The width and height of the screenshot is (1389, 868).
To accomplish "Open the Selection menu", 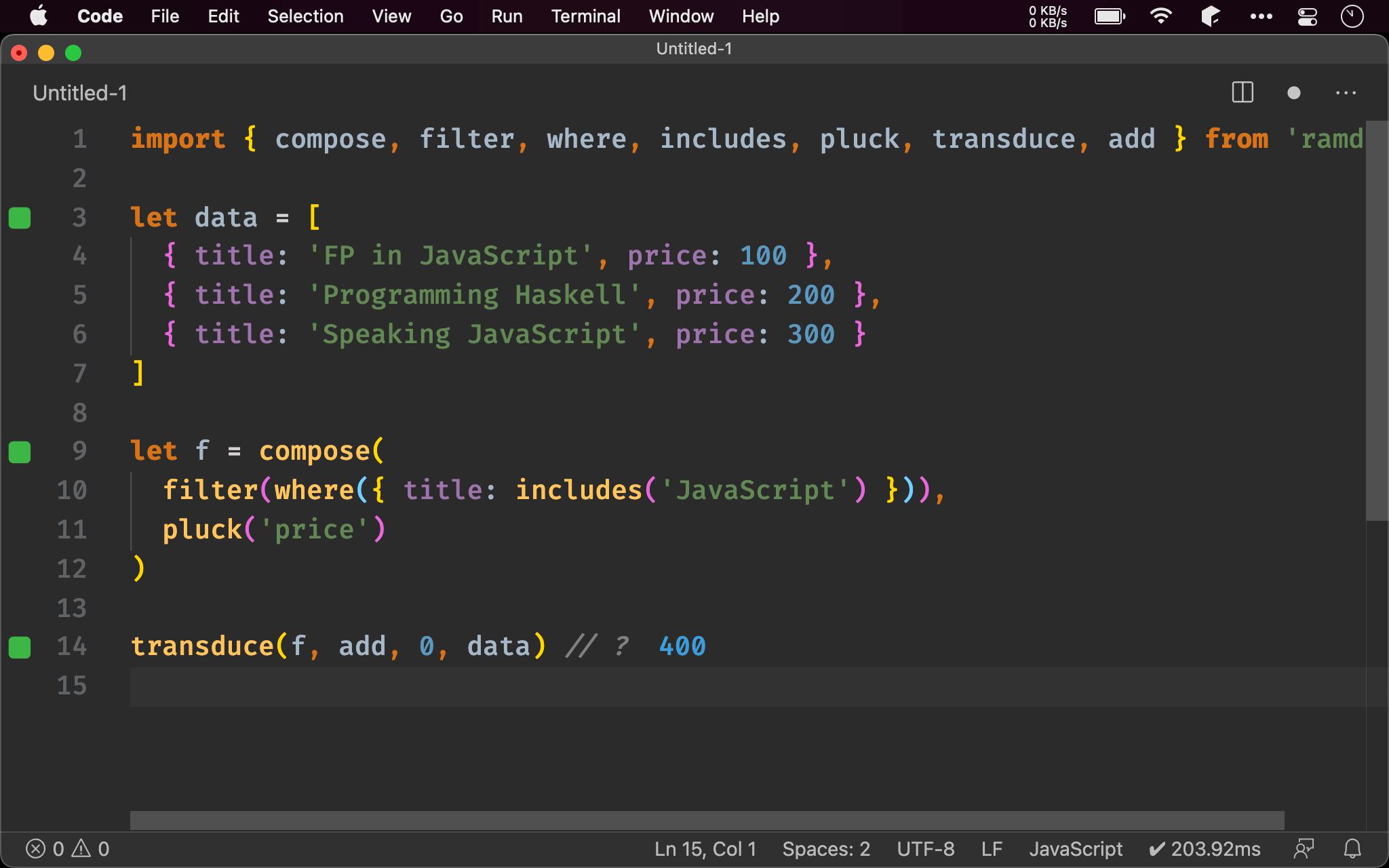I will click(x=305, y=16).
